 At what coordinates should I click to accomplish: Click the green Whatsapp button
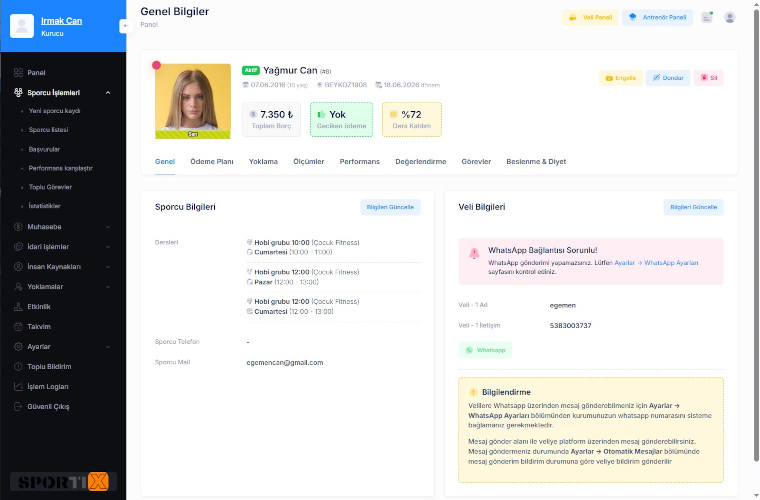click(x=485, y=350)
